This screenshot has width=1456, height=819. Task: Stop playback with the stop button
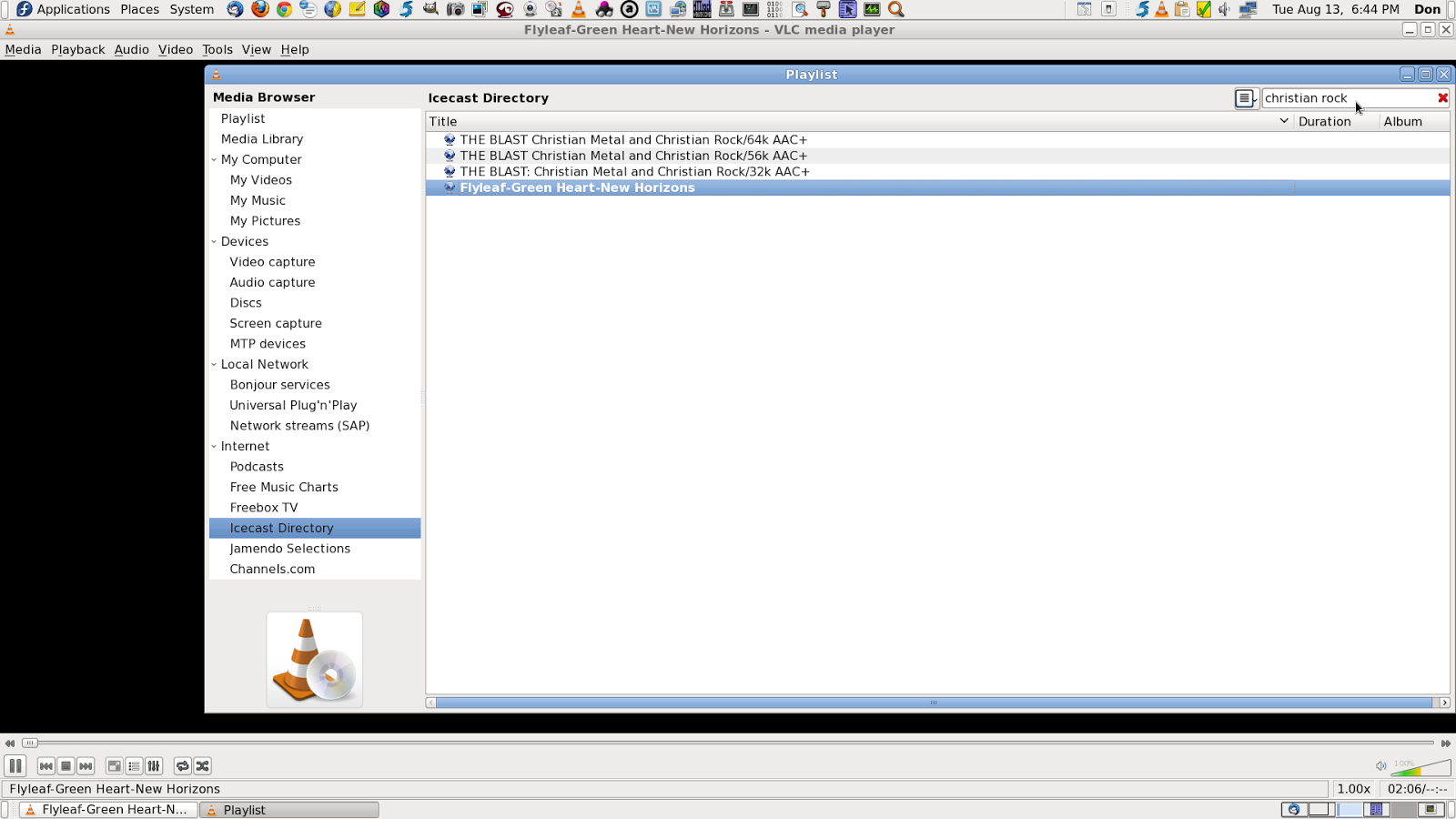66,766
